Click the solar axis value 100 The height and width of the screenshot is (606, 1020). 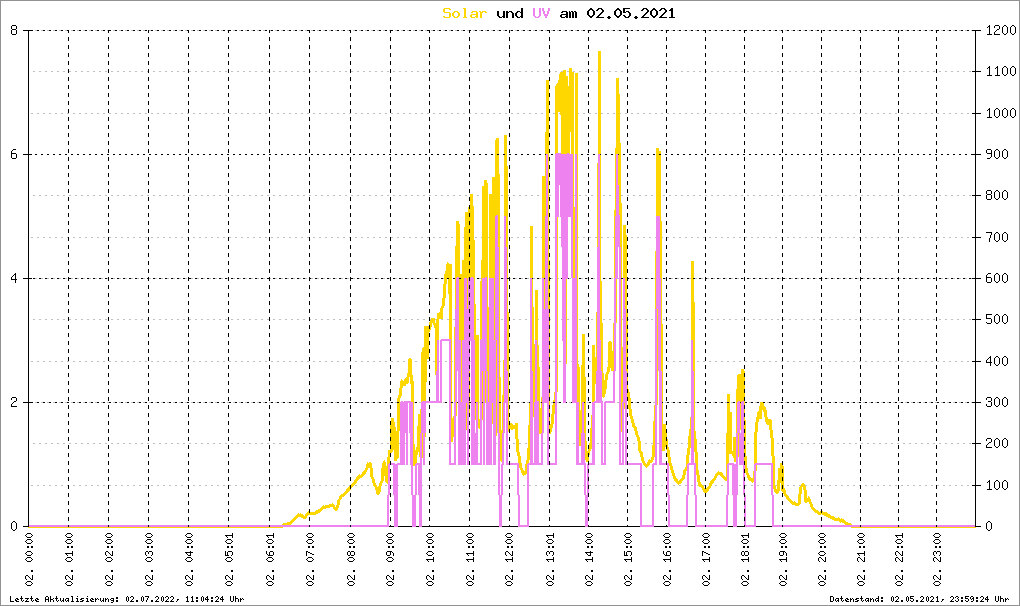click(996, 485)
